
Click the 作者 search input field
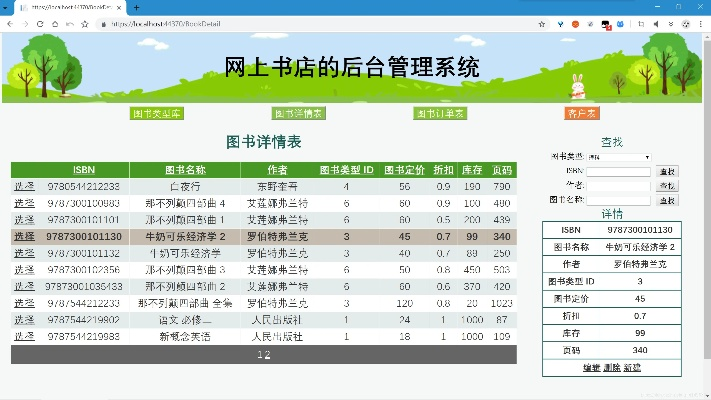(618, 186)
